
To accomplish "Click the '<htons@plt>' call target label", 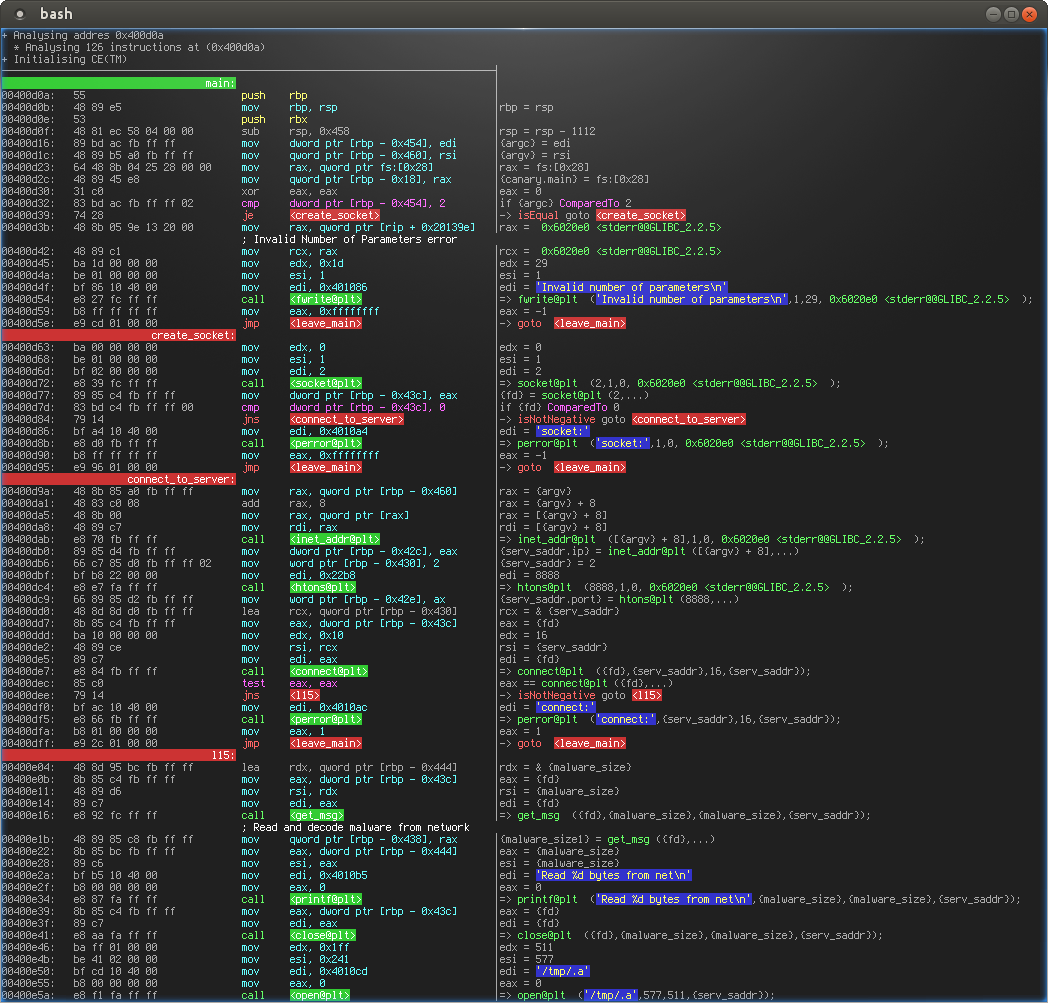I will (323, 587).
